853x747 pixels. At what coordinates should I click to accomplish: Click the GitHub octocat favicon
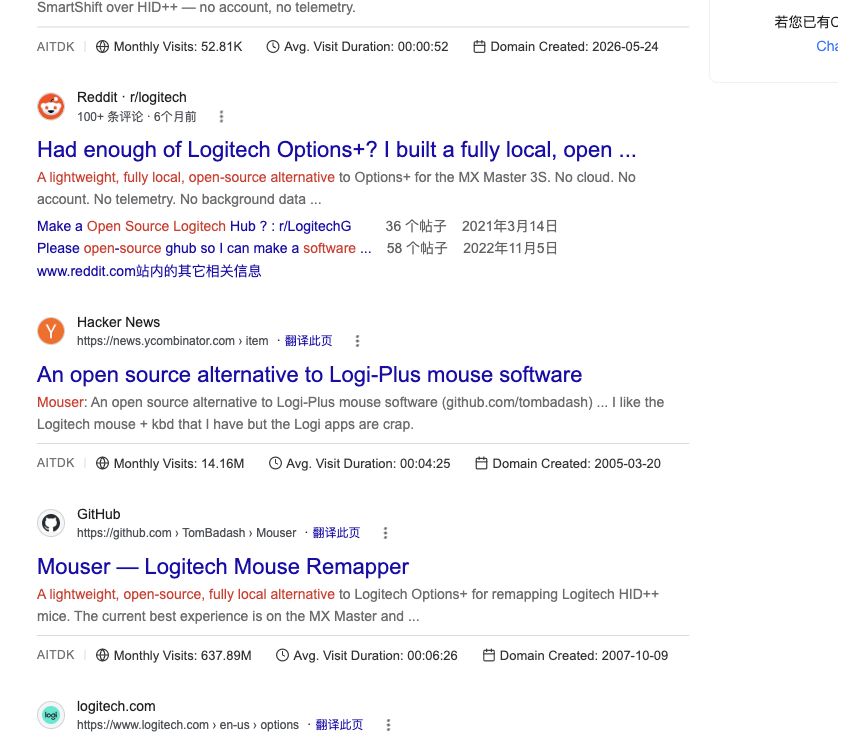(51, 523)
